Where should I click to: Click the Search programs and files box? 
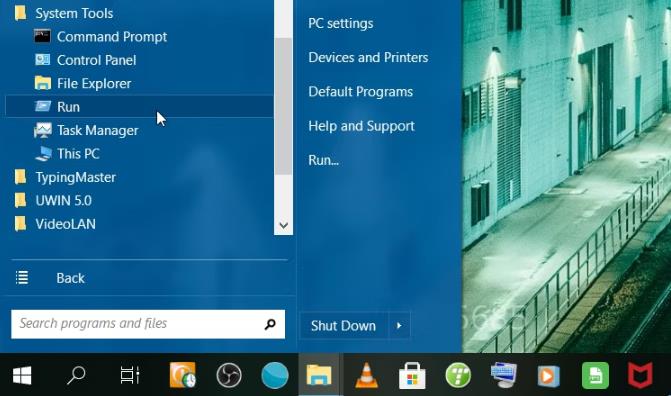tap(148, 324)
